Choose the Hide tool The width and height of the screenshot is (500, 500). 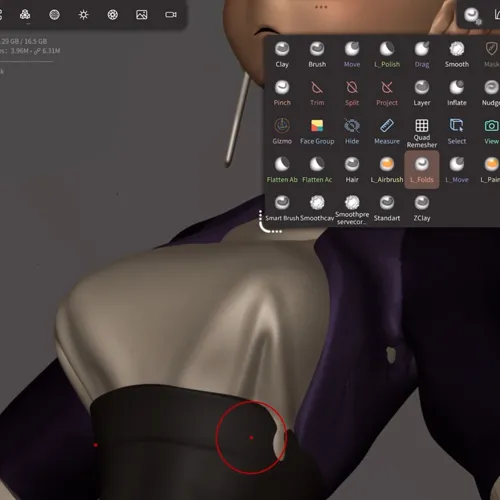[352, 132]
